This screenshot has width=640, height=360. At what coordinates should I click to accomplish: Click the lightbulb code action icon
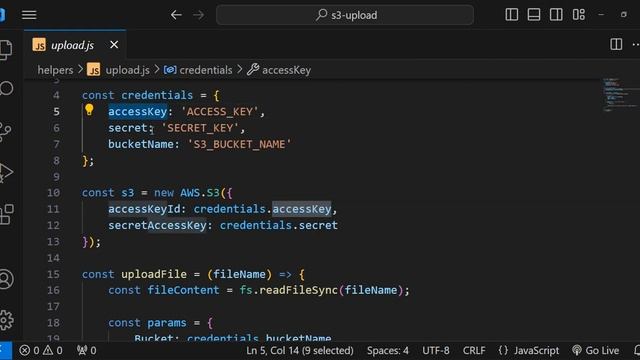coord(89,109)
